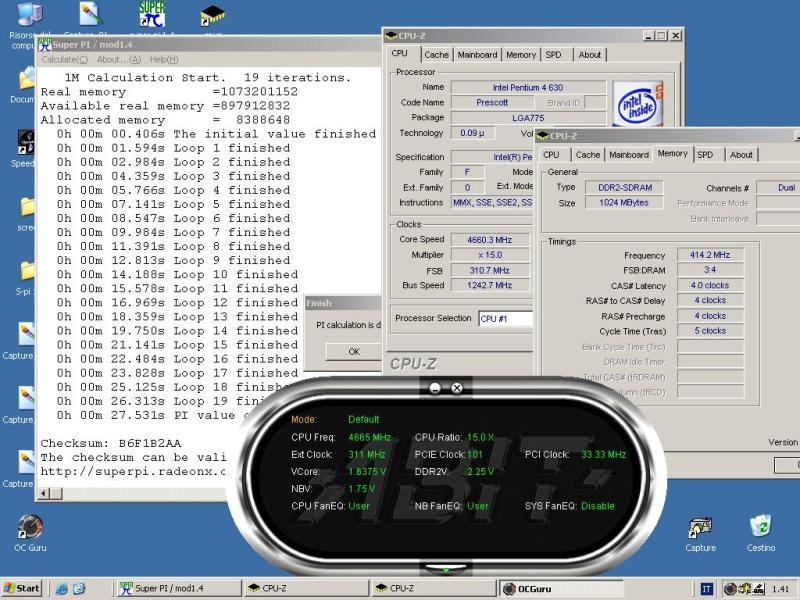Expand OC Guru panel using bottom green arrow

click(445, 569)
